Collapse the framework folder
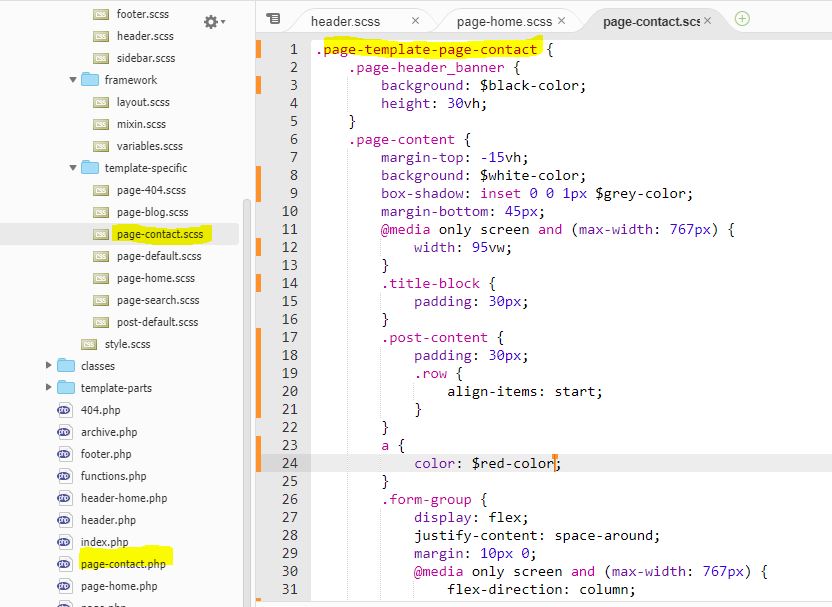This screenshot has width=832, height=607. [x=71, y=80]
